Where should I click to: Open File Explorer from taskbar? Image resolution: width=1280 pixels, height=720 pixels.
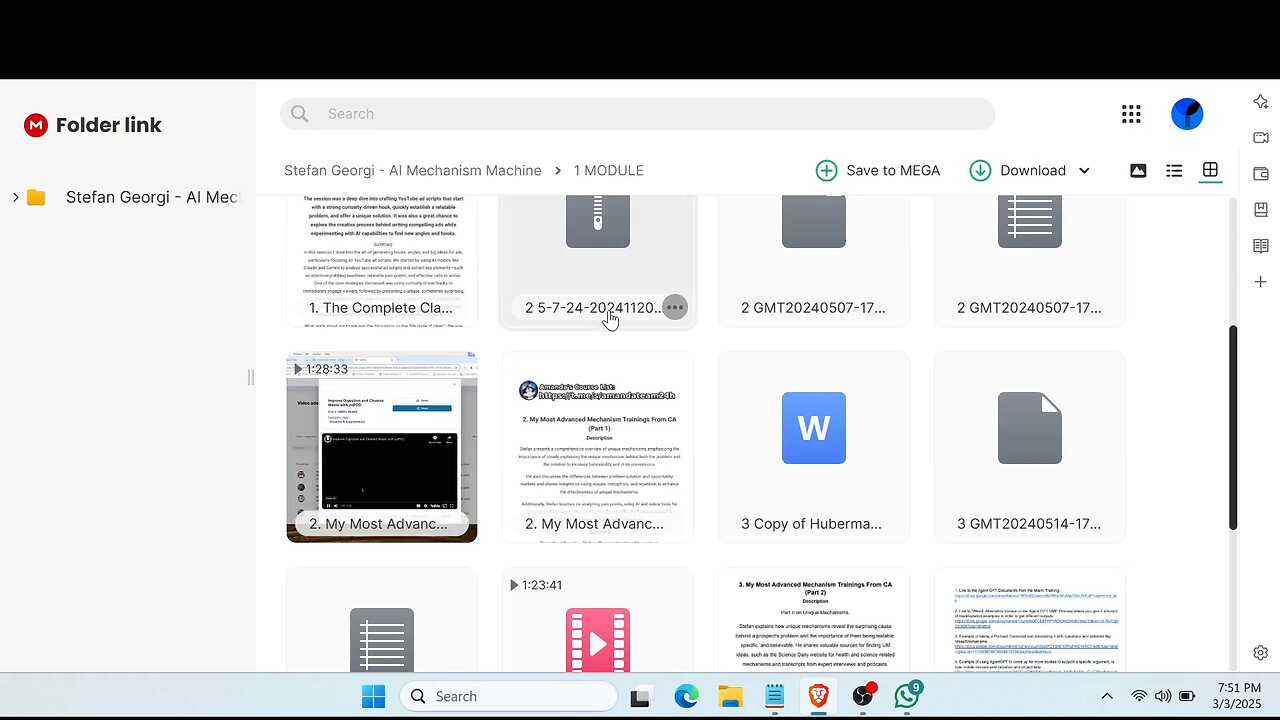730,696
